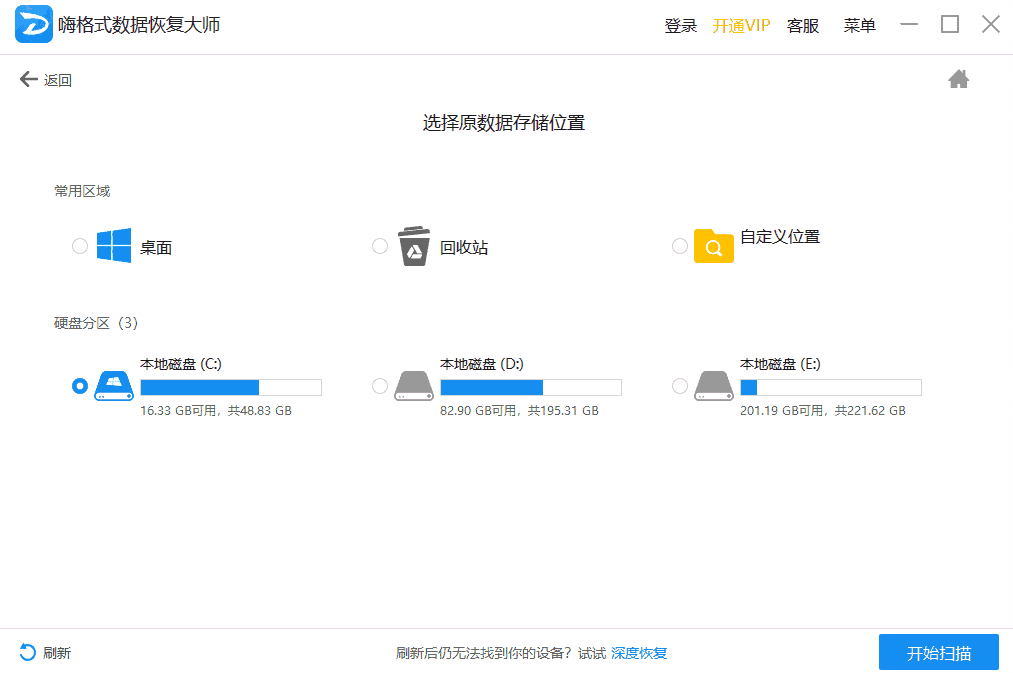Click the refresh icon next to 刷新
Screen dimensions: 1013x673
(x=27, y=652)
